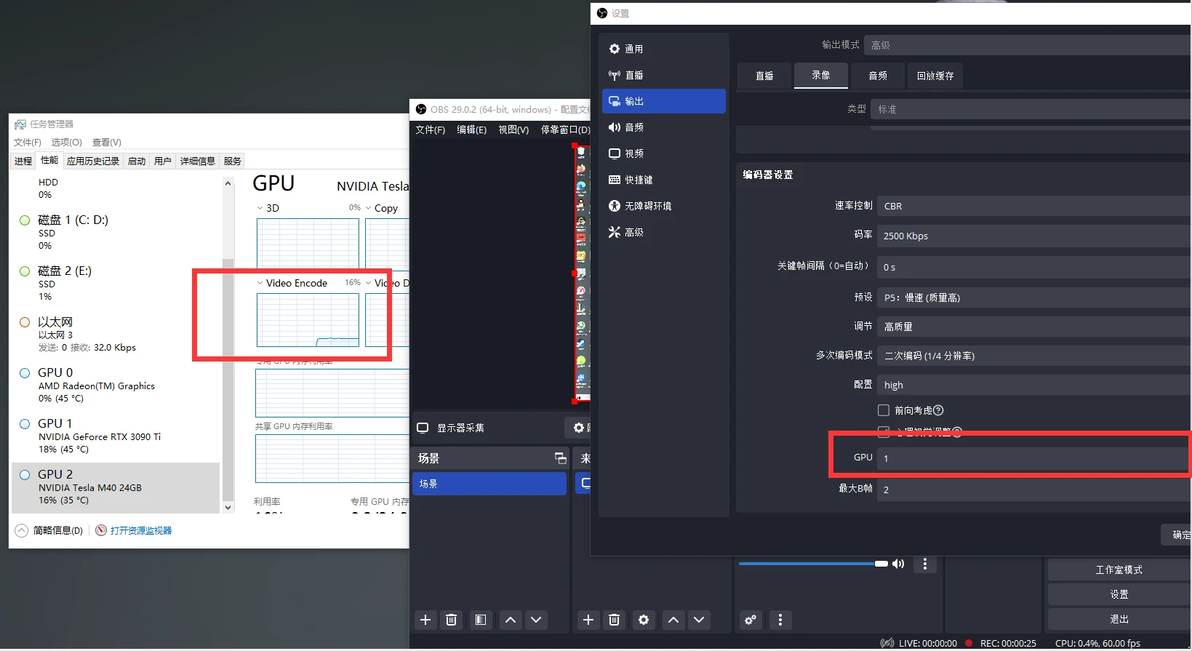Open scene filters icon in Scenes dock
This screenshot has width=1192, height=651.
(x=480, y=620)
